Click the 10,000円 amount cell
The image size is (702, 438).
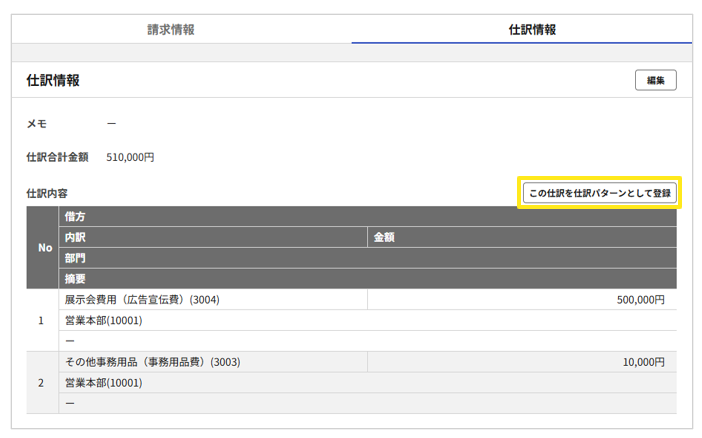[522, 362]
